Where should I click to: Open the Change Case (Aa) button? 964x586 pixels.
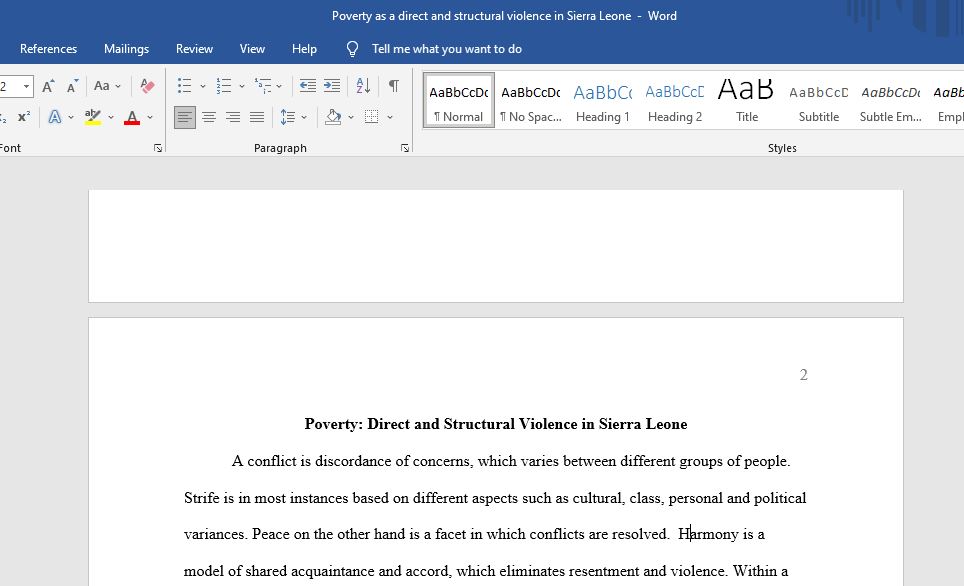point(101,86)
